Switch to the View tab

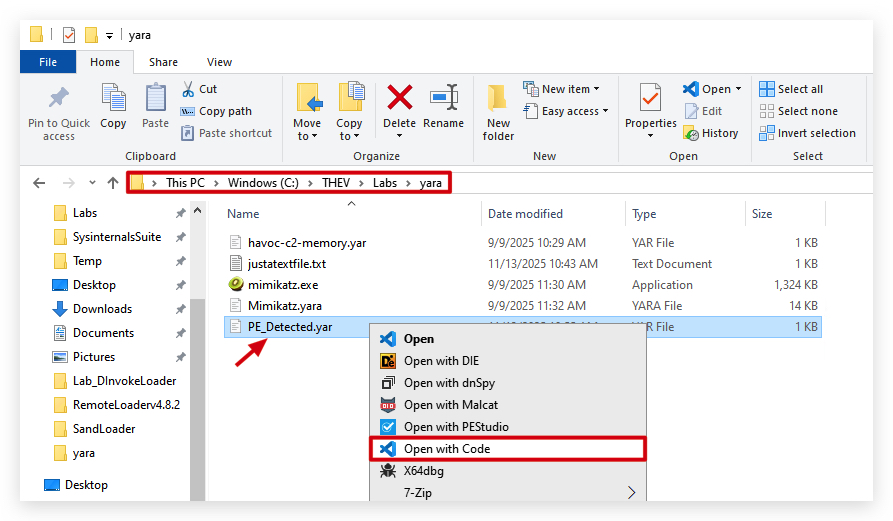[x=219, y=62]
